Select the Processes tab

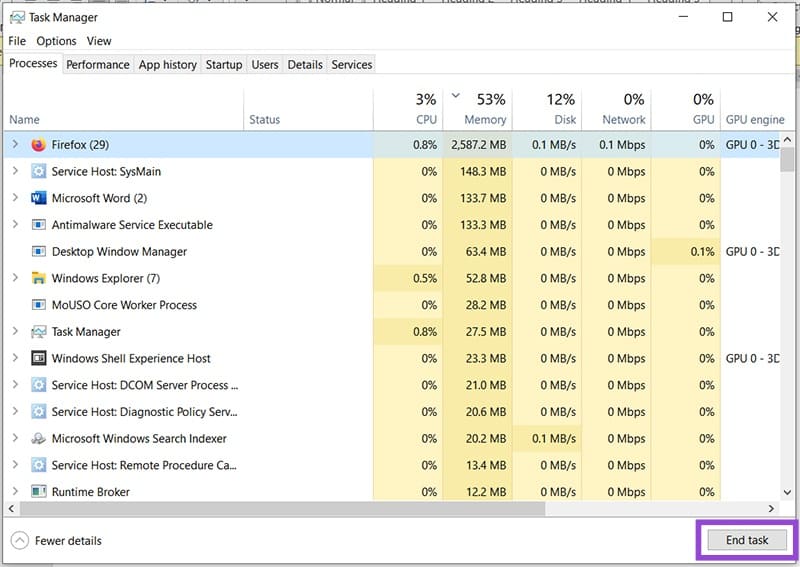(33, 63)
